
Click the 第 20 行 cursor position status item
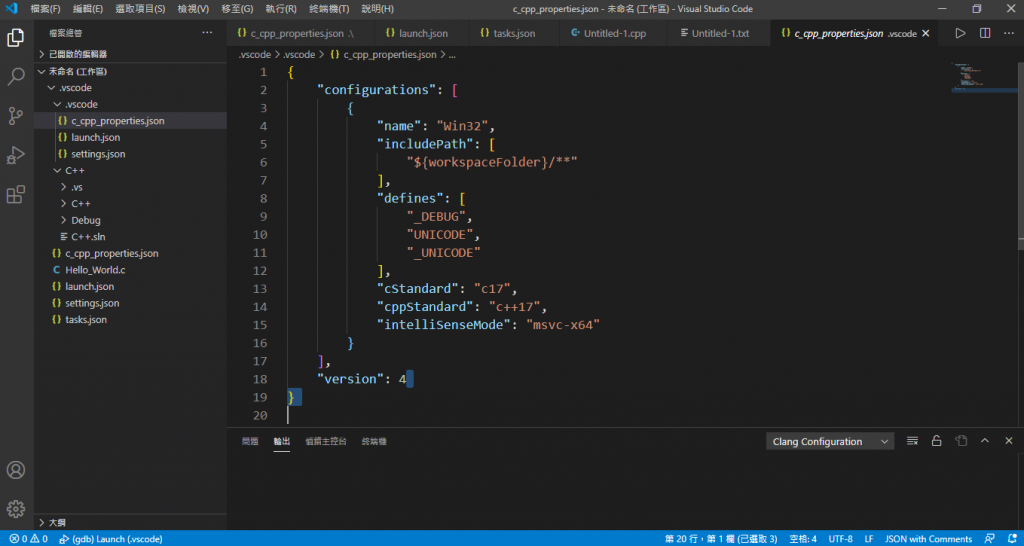(721, 539)
